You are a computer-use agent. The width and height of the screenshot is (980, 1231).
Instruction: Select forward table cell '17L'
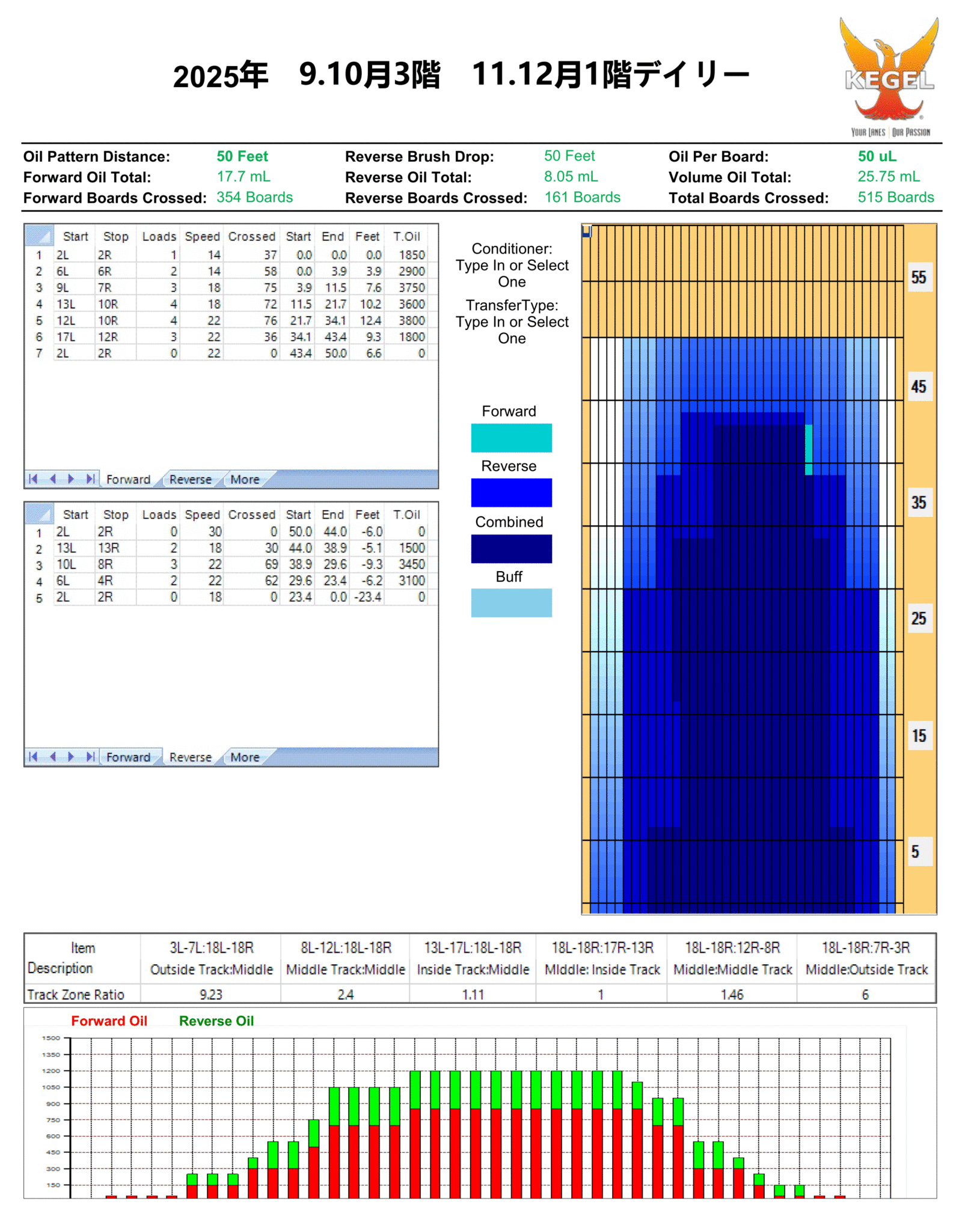(x=73, y=337)
